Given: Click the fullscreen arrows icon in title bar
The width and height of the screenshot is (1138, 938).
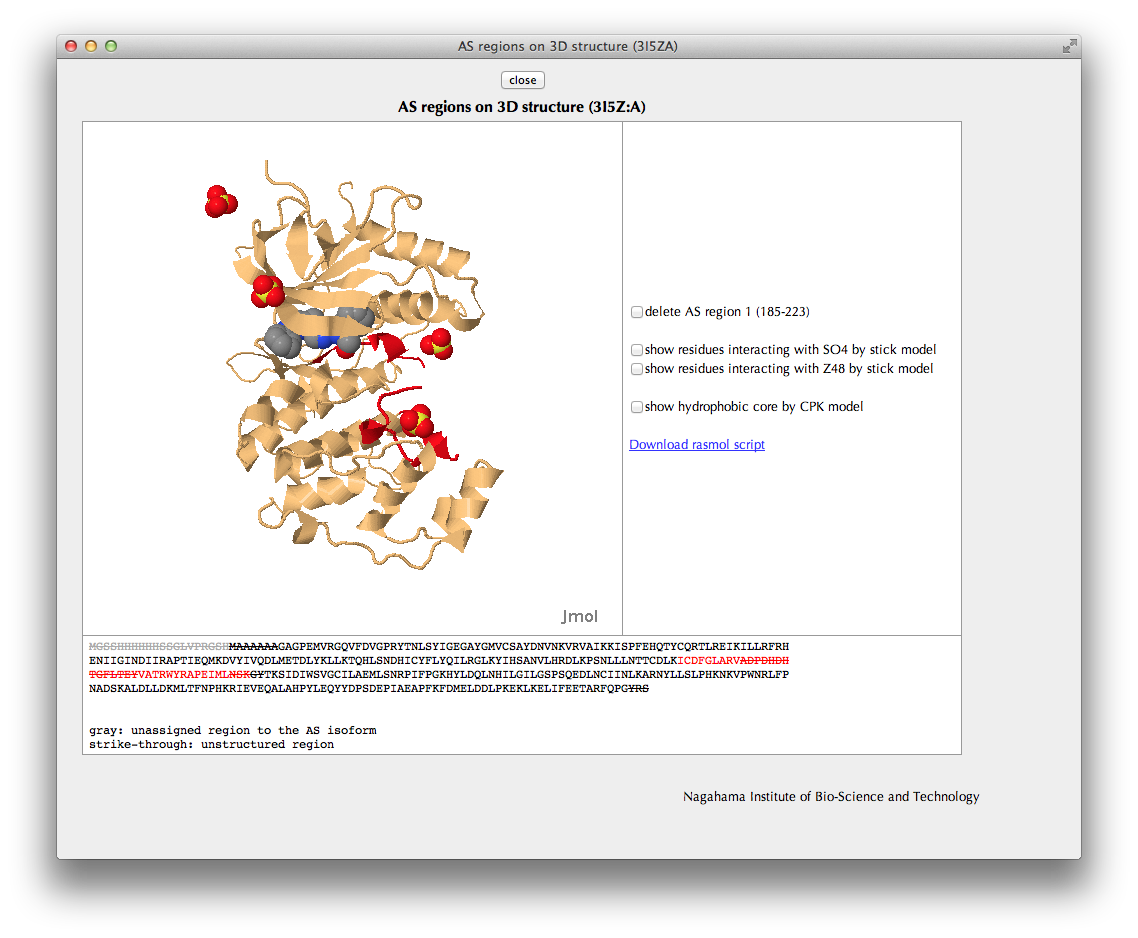Looking at the screenshot, I should point(1069,46).
